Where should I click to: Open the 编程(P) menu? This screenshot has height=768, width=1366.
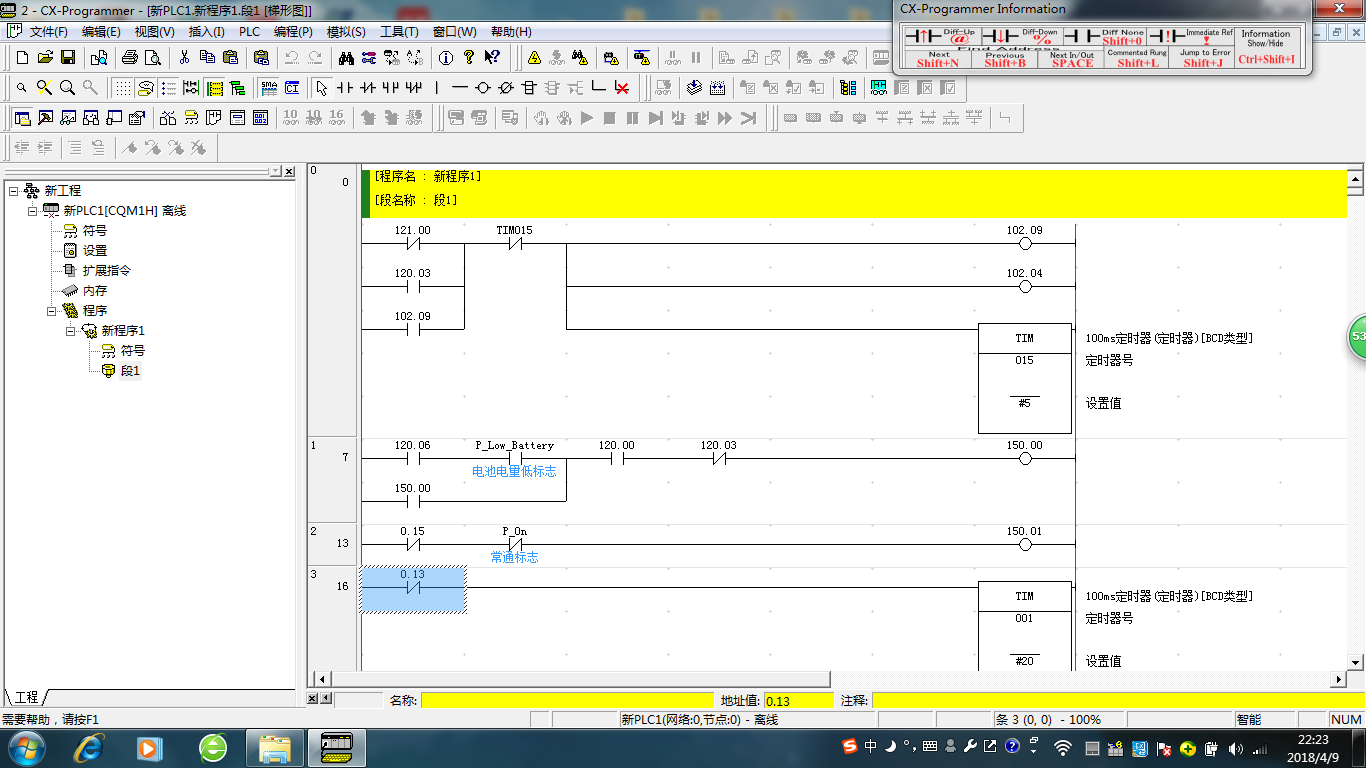(x=293, y=32)
